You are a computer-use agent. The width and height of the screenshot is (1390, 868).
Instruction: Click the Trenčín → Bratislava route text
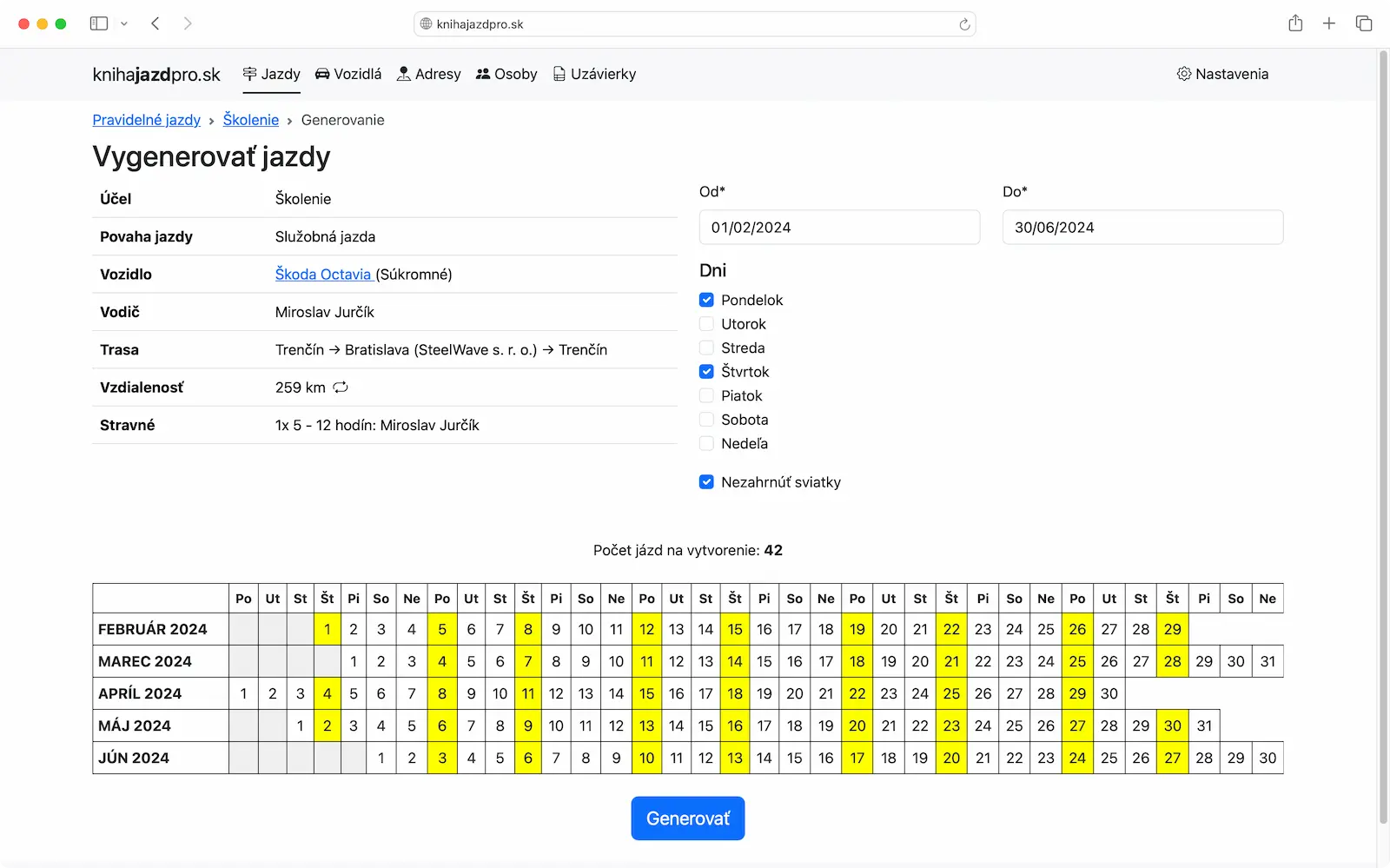(441, 350)
